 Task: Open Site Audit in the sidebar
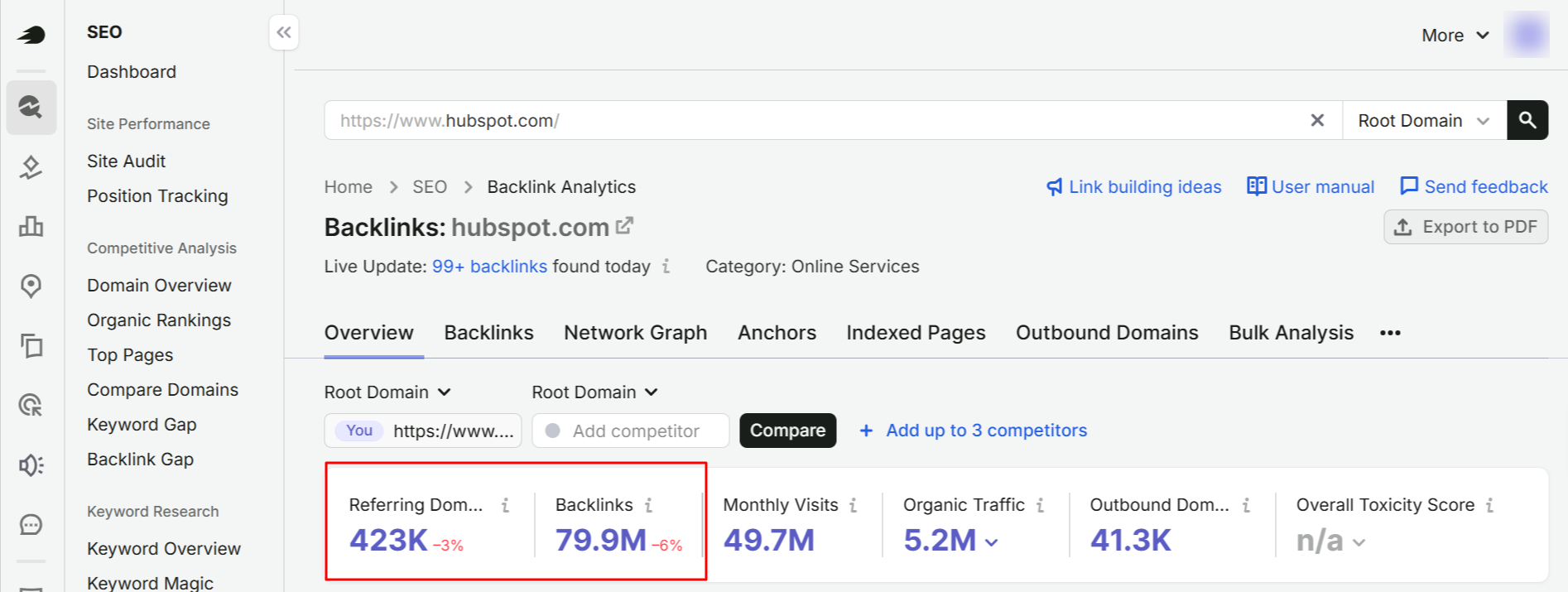[x=126, y=161]
